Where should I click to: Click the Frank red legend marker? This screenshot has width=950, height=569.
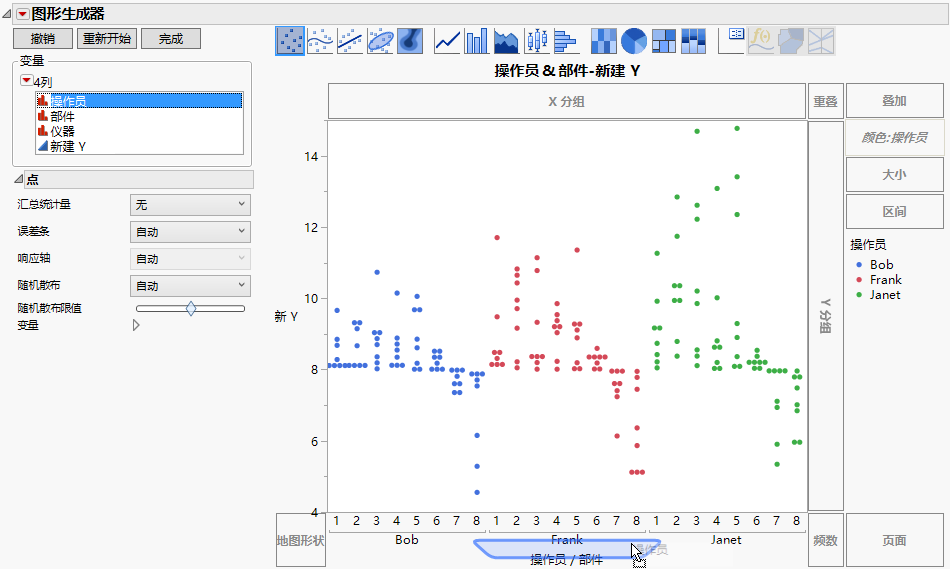pos(859,280)
